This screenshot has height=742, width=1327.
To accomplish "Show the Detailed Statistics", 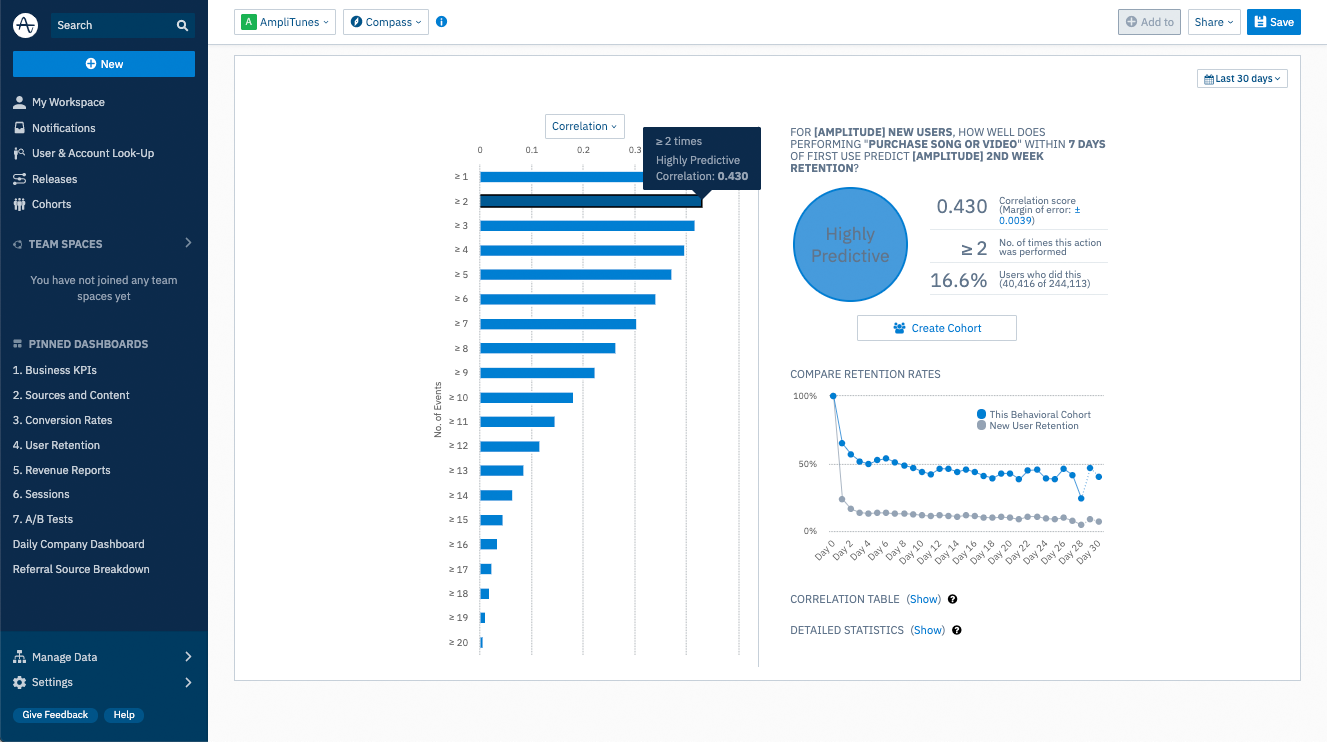I will click(x=928, y=630).
